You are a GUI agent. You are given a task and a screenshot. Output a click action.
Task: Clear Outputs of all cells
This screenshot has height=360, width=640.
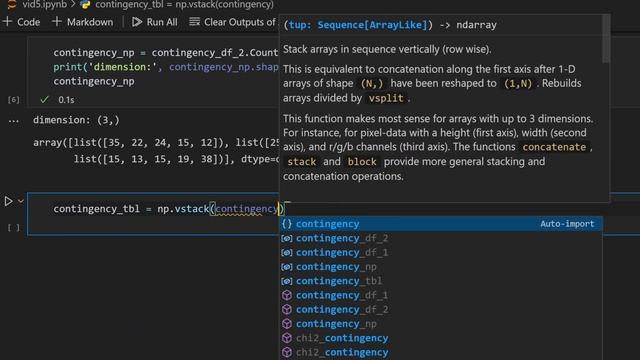coord(233,22)
